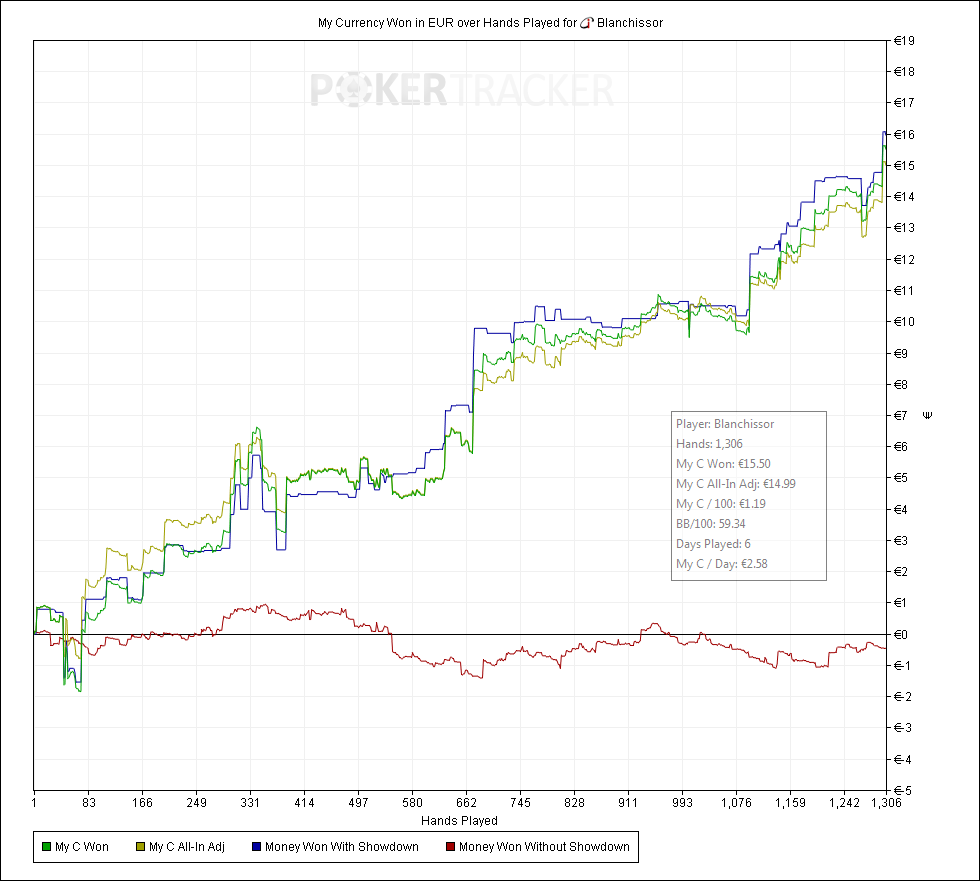Click the 'Hands Played' x-axis title
This screenshot has height=881, width=980.
459,821
